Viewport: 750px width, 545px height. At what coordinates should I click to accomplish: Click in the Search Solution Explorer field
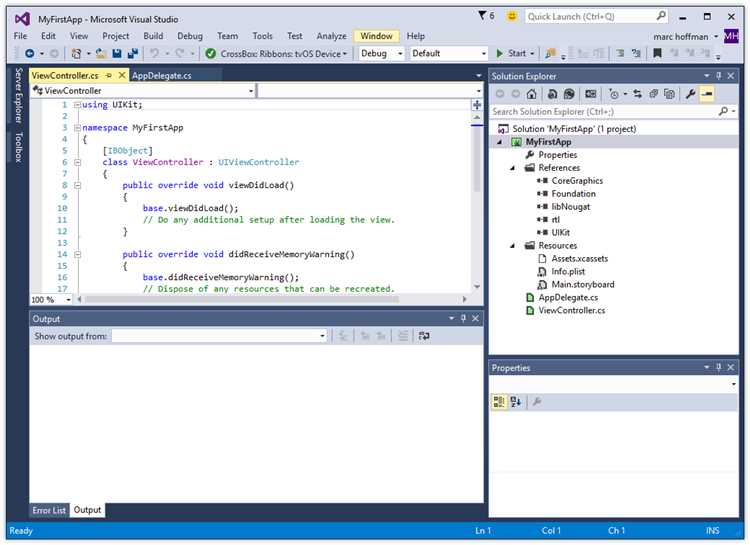point(605,111)
